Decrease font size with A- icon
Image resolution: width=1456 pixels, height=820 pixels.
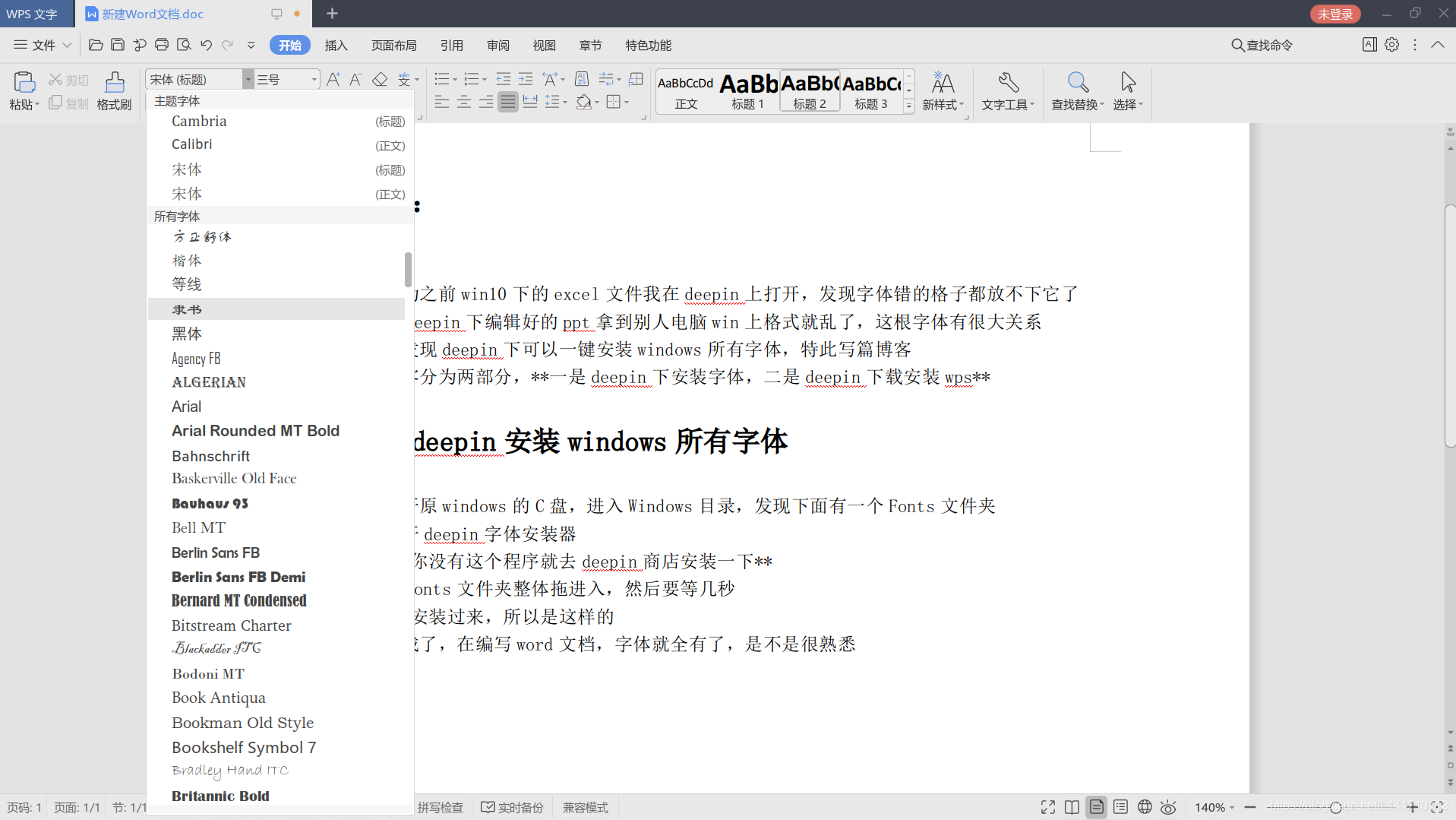point(355,79)
